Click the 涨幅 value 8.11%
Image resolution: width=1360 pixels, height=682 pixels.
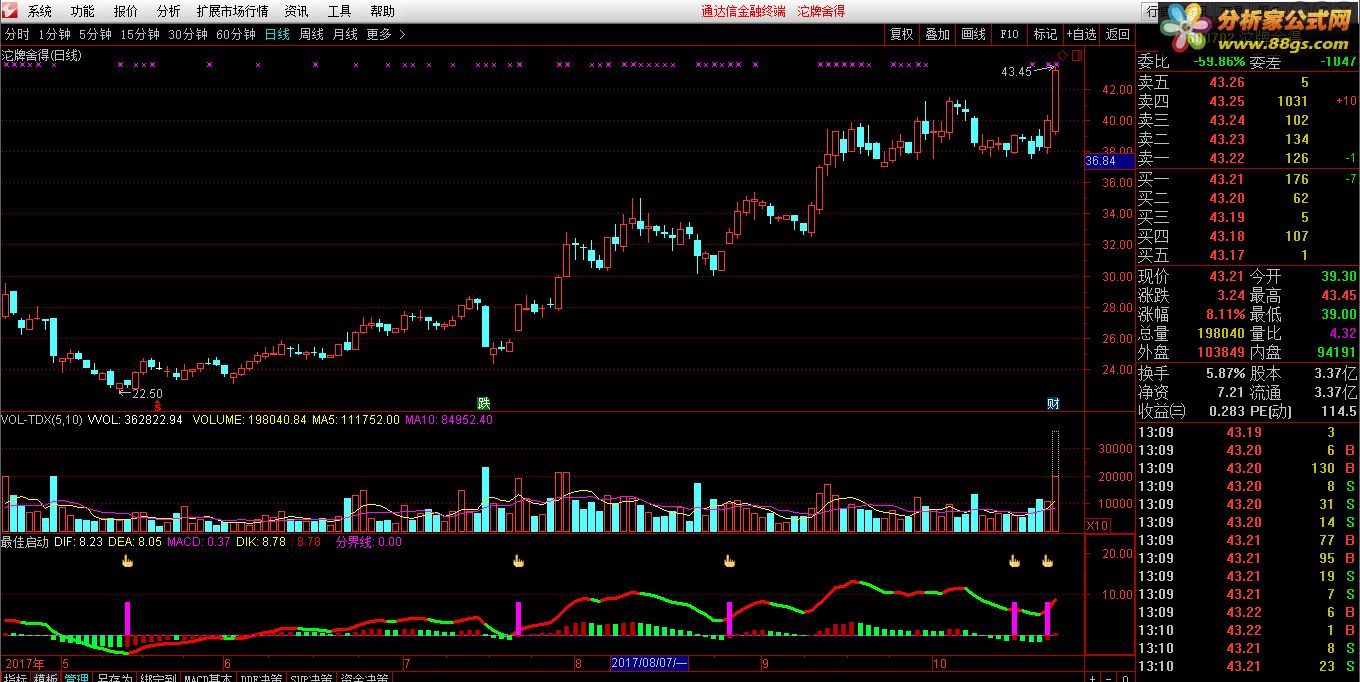coord(1225,314)
